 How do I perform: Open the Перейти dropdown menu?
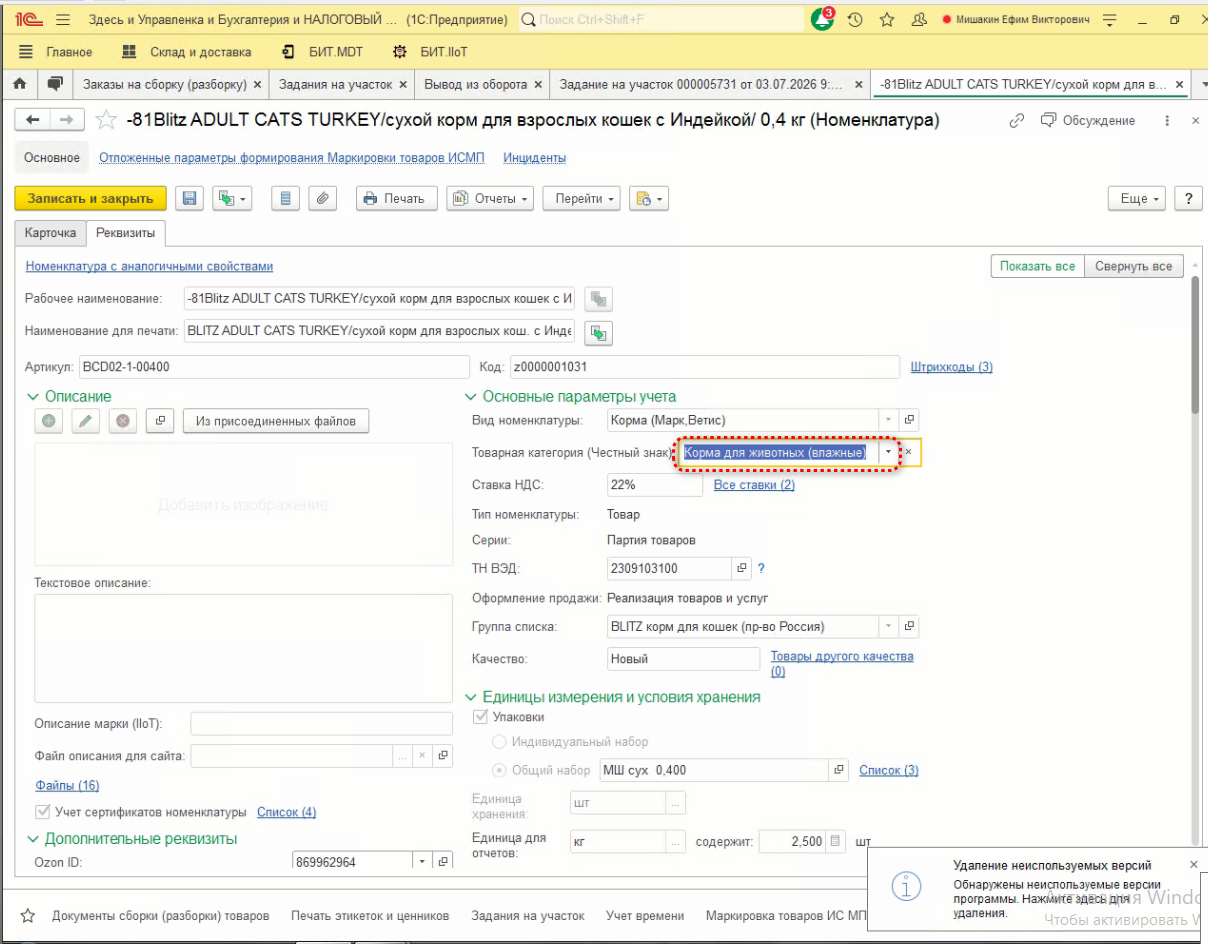click(x=581, y=198)
